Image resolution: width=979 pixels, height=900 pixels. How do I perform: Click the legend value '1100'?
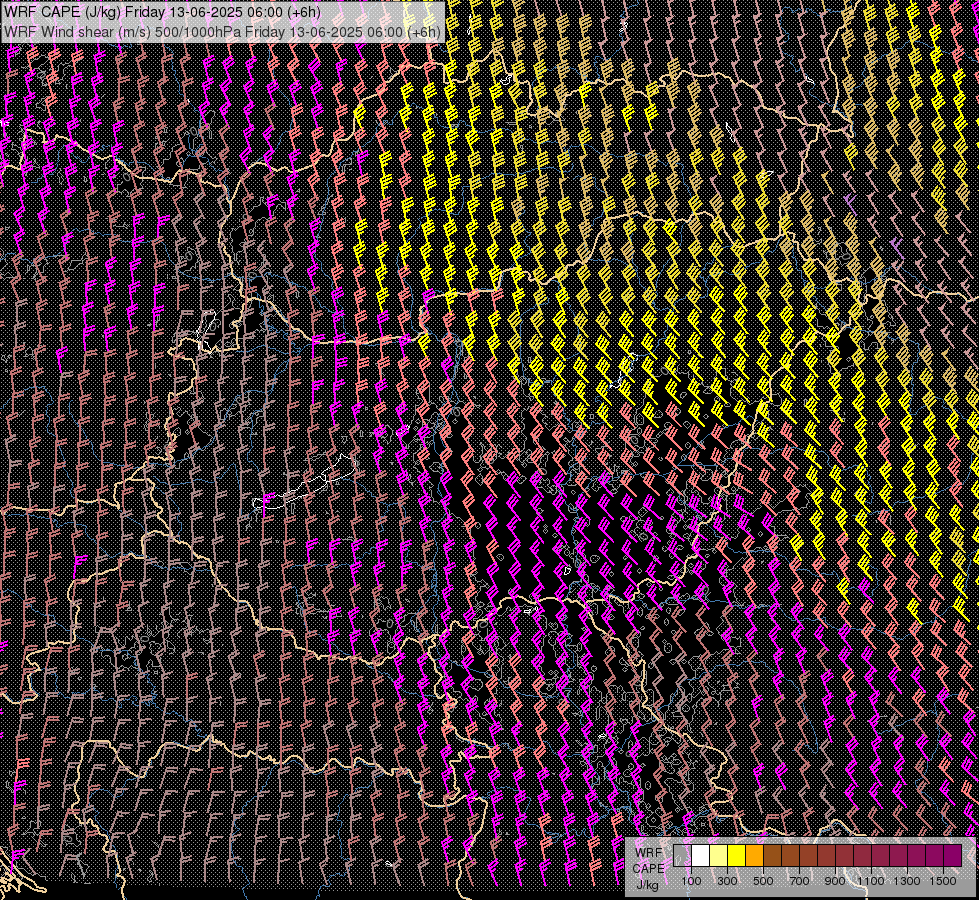point(871,881)
